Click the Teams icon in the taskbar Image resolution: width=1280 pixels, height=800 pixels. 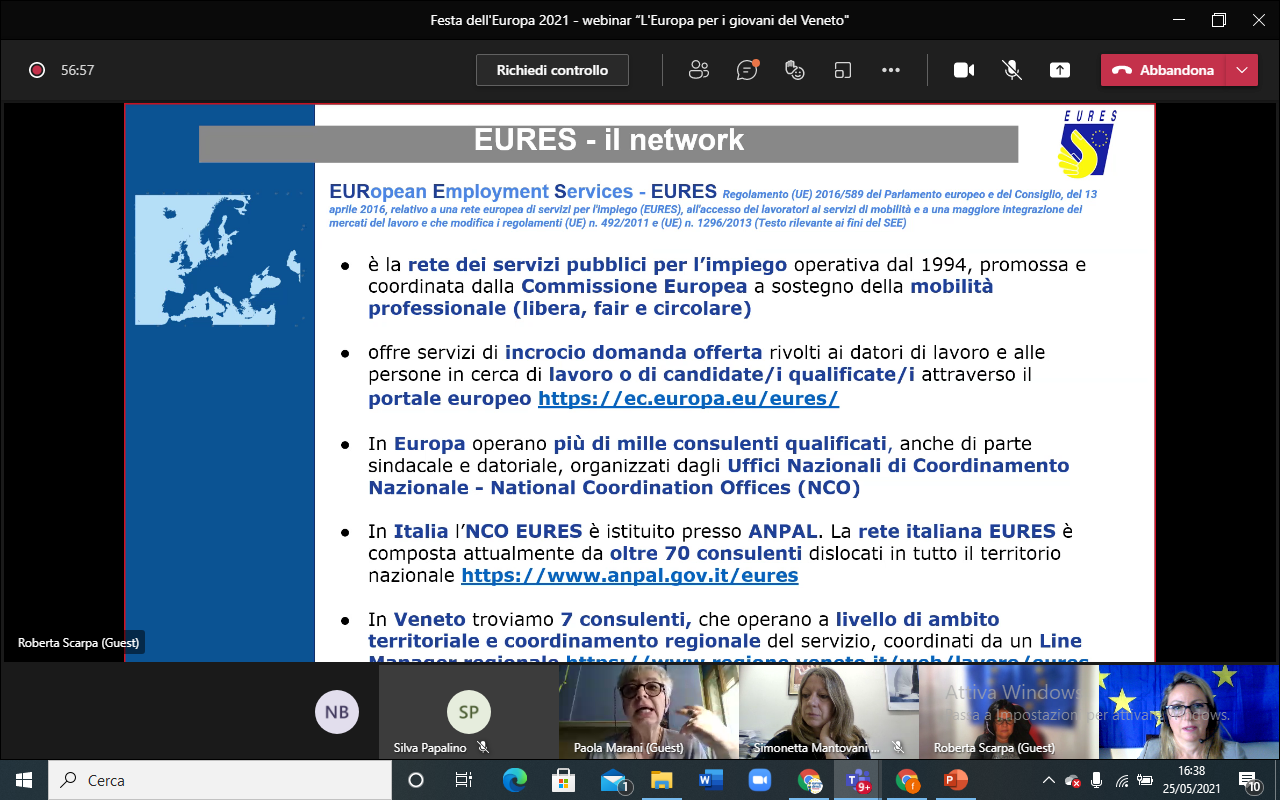(x=858, y=780)
